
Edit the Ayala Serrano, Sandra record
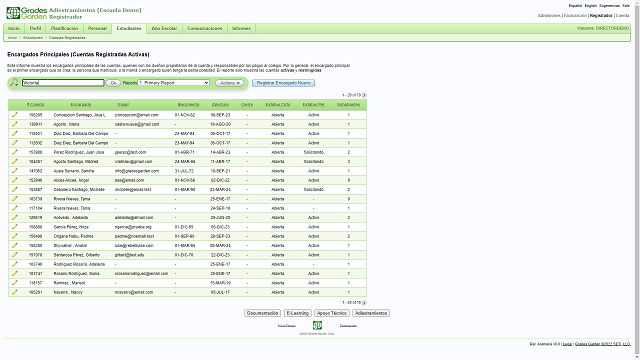pos(15,171)
